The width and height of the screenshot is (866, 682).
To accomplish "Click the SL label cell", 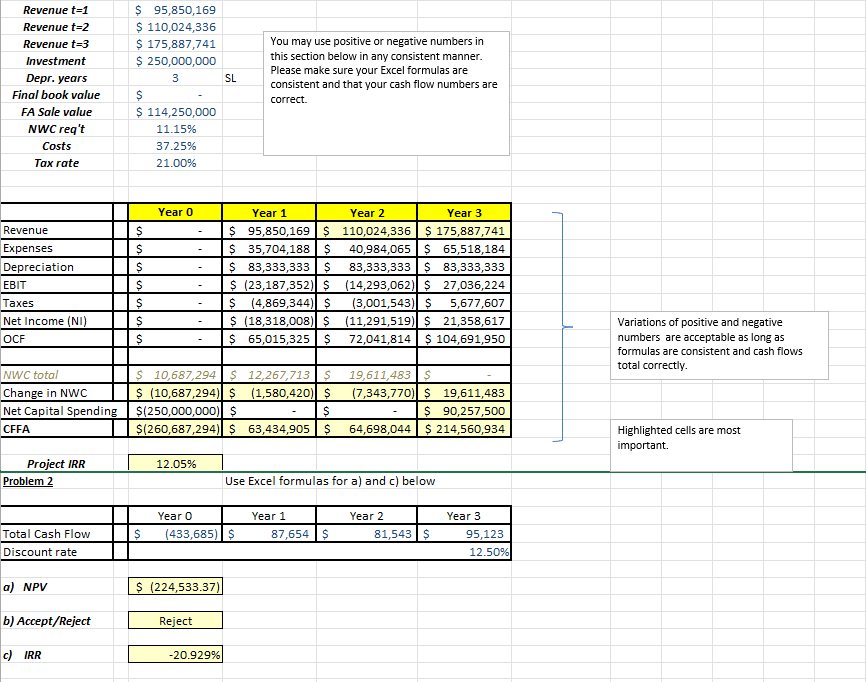I will click(x=229, y=78).
